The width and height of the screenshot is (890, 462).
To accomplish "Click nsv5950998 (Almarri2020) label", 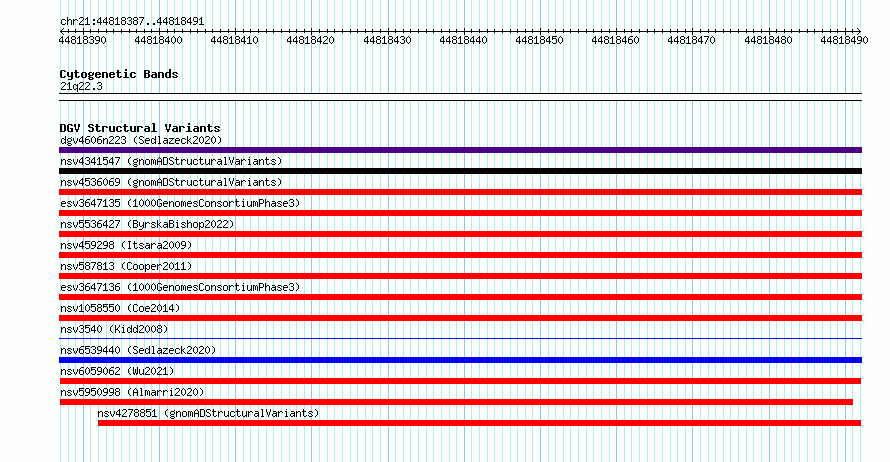I will tap(132, 392).
